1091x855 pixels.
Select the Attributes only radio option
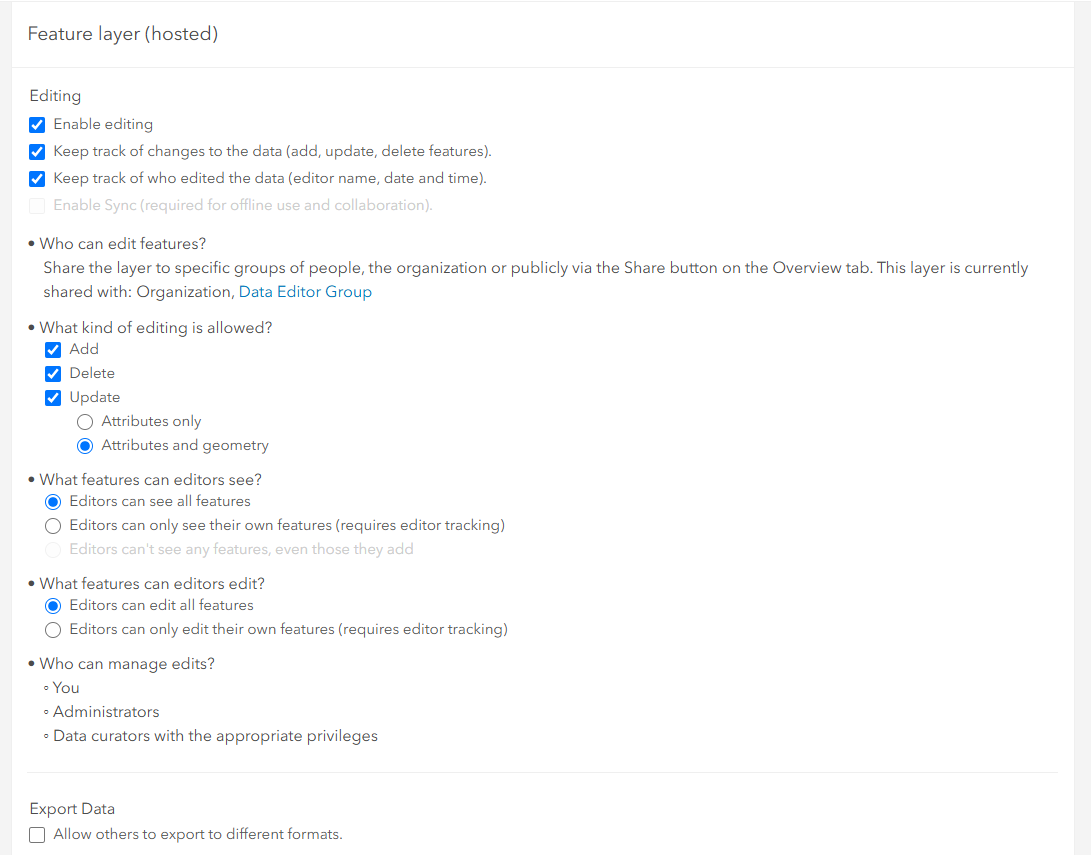click(x=85, y=422)
